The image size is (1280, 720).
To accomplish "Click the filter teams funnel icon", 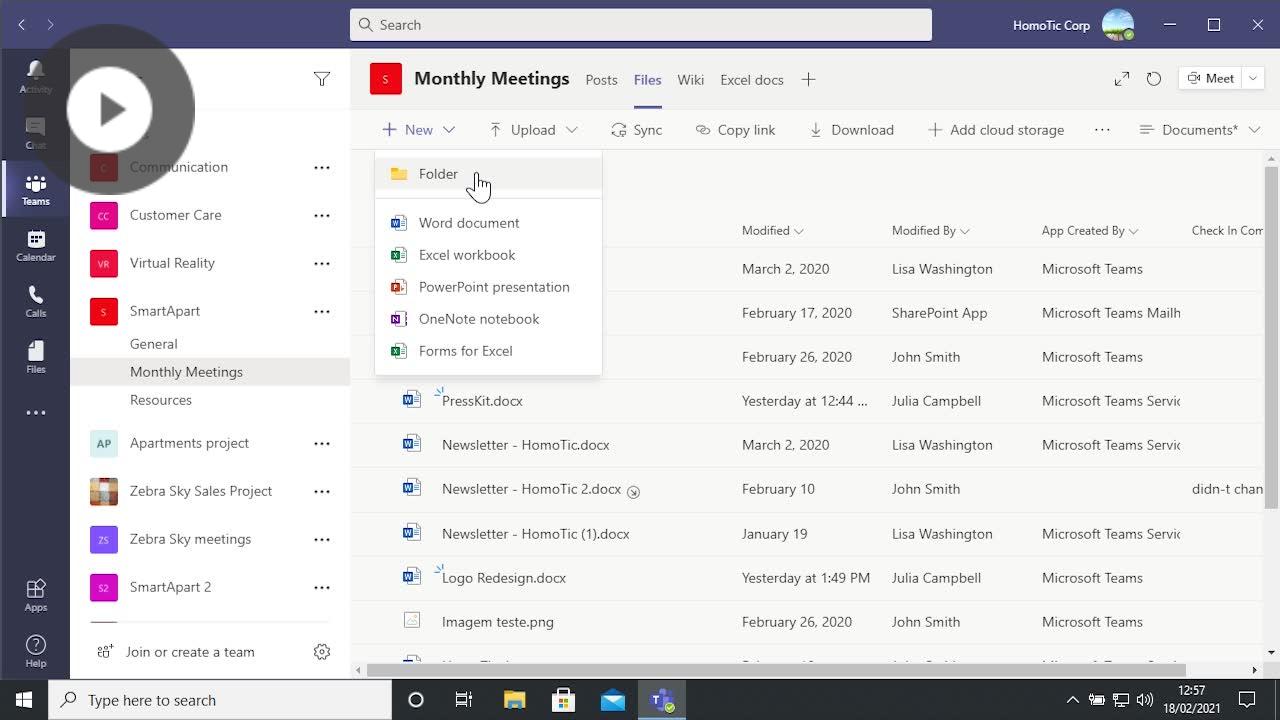I will [x=322, y=79].
